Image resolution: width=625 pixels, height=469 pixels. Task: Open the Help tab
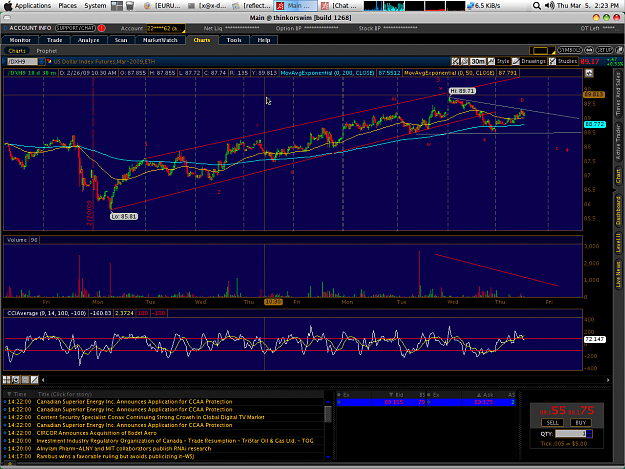point(263,40)
